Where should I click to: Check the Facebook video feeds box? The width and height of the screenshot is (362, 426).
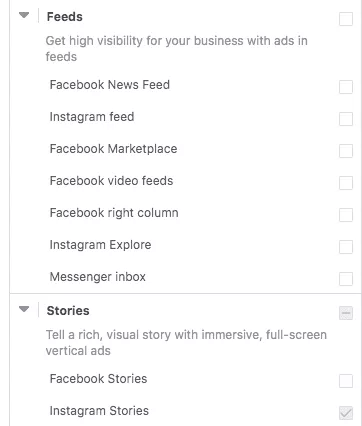pyautogui.click(x=346, y=183)
